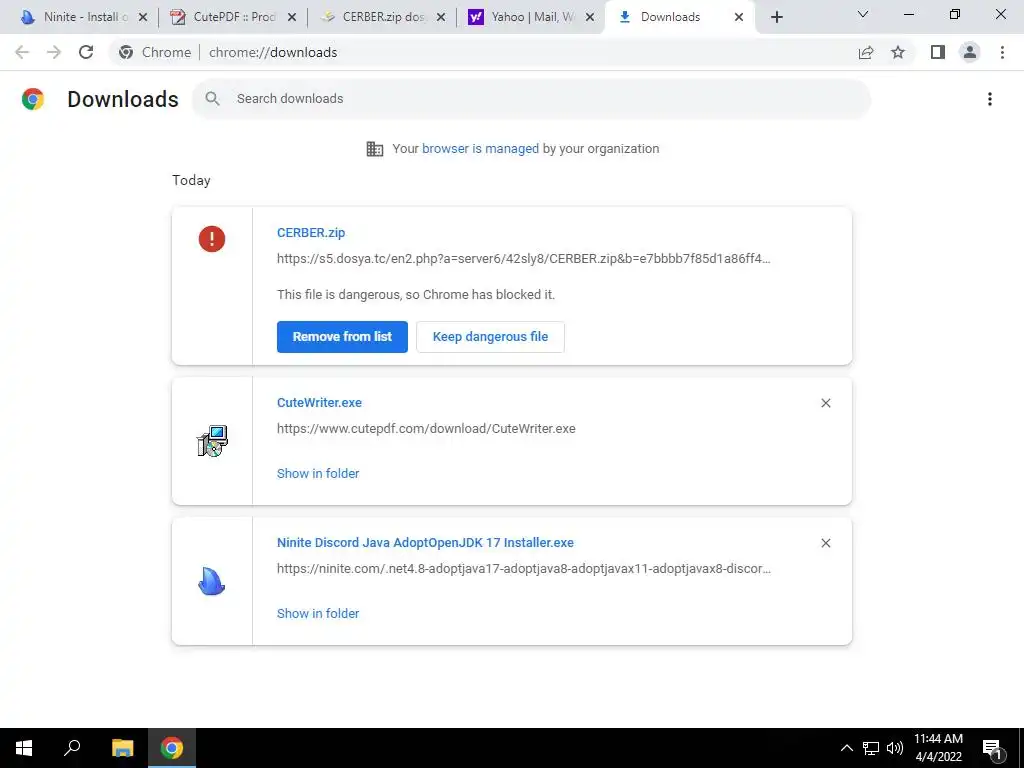Click the Ninite installer file icon
This screenshot has width=1024, height=768.
pos(212,581)
